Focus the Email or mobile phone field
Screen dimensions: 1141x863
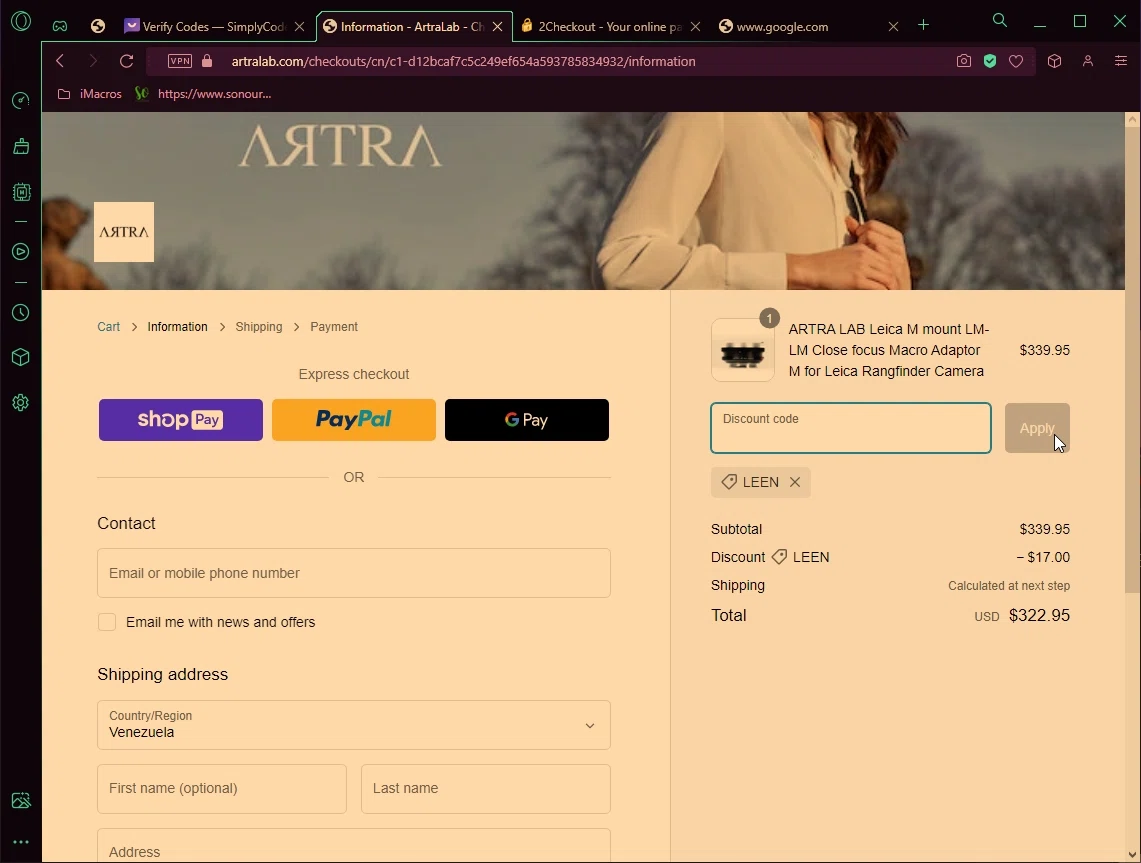pos(354,573)
